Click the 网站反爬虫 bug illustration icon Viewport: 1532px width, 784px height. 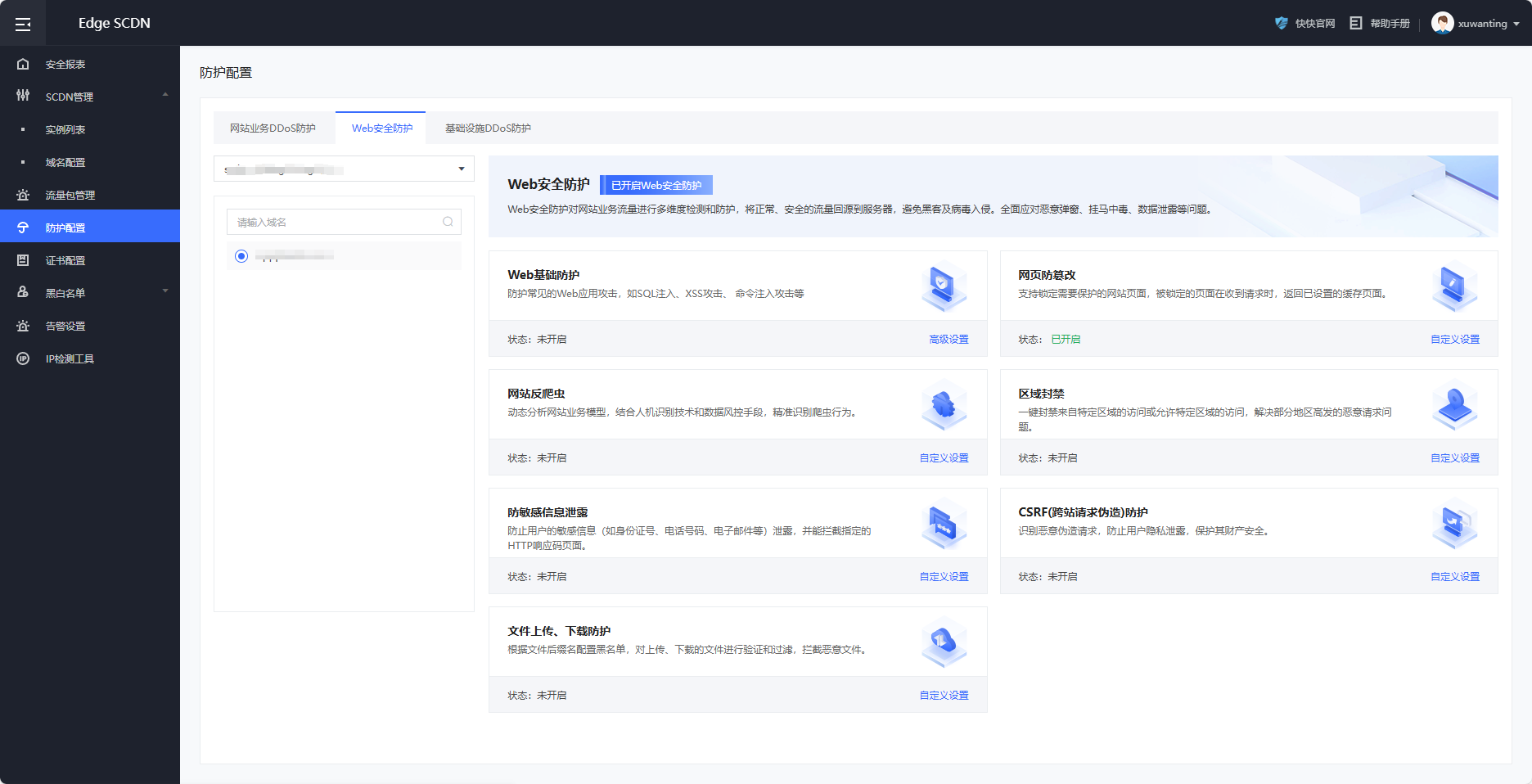tap(944, 405)
